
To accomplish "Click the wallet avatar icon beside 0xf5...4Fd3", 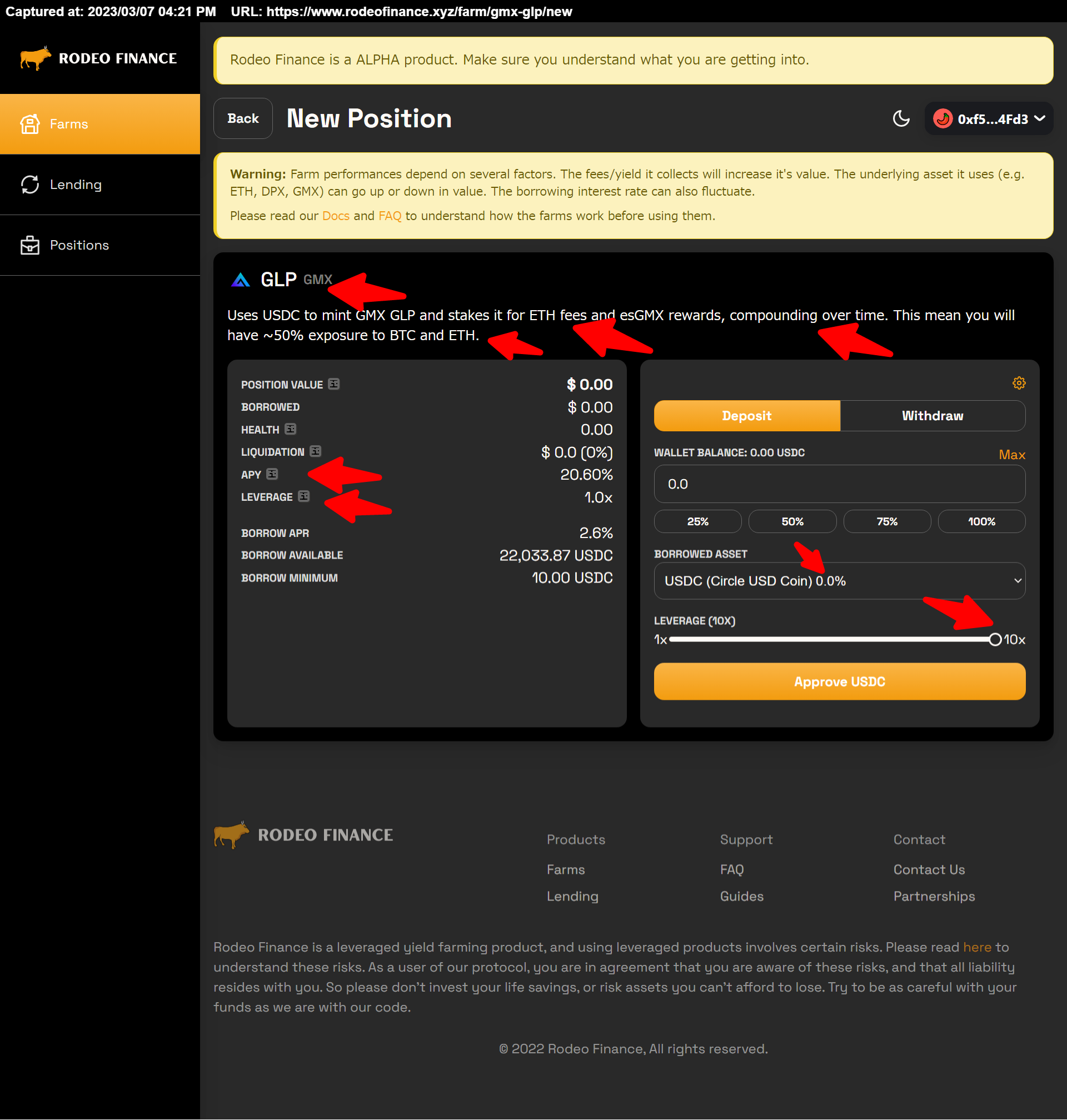I will (943, 118).
